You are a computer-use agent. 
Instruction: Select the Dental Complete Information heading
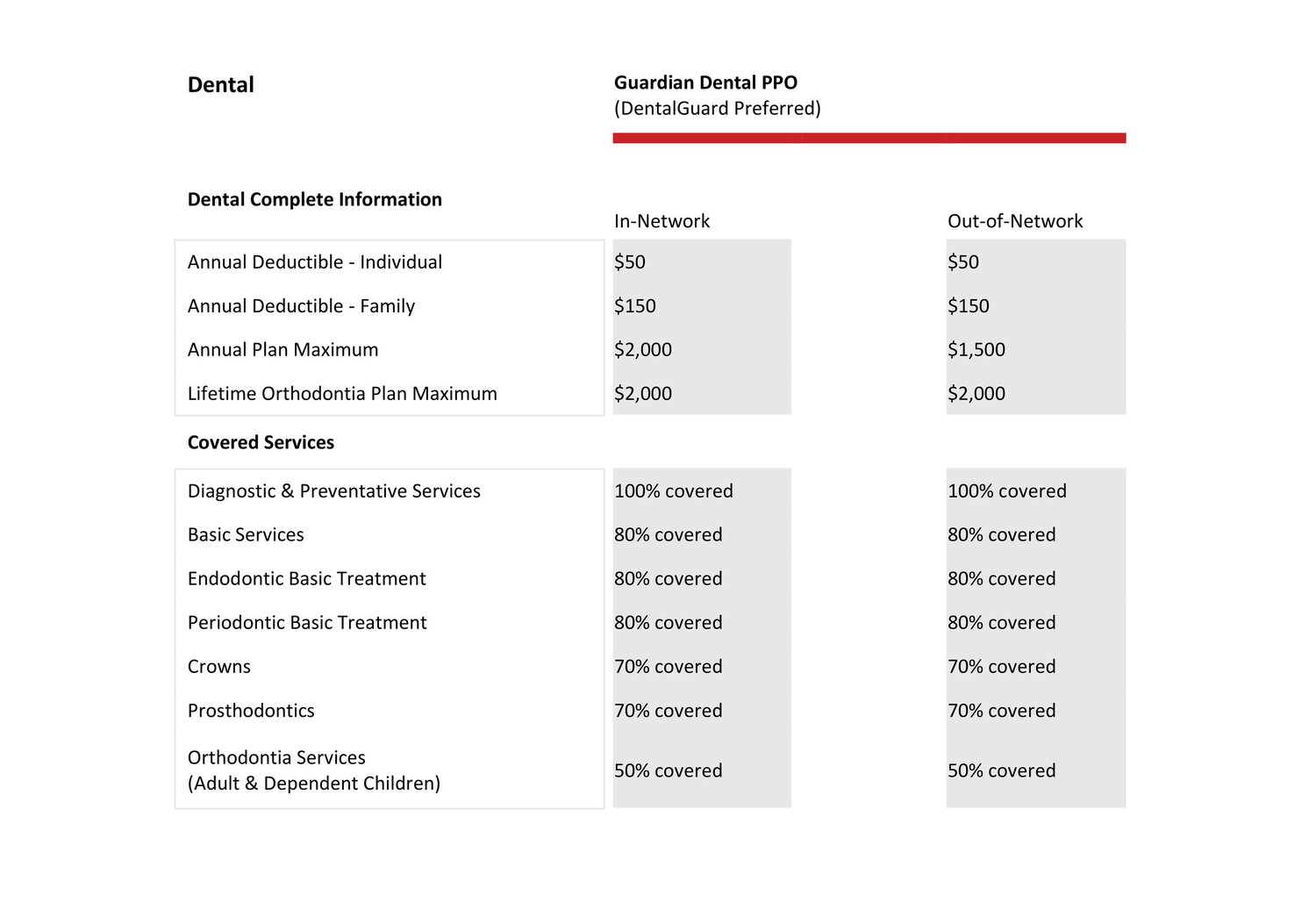(x=314, y=199)
